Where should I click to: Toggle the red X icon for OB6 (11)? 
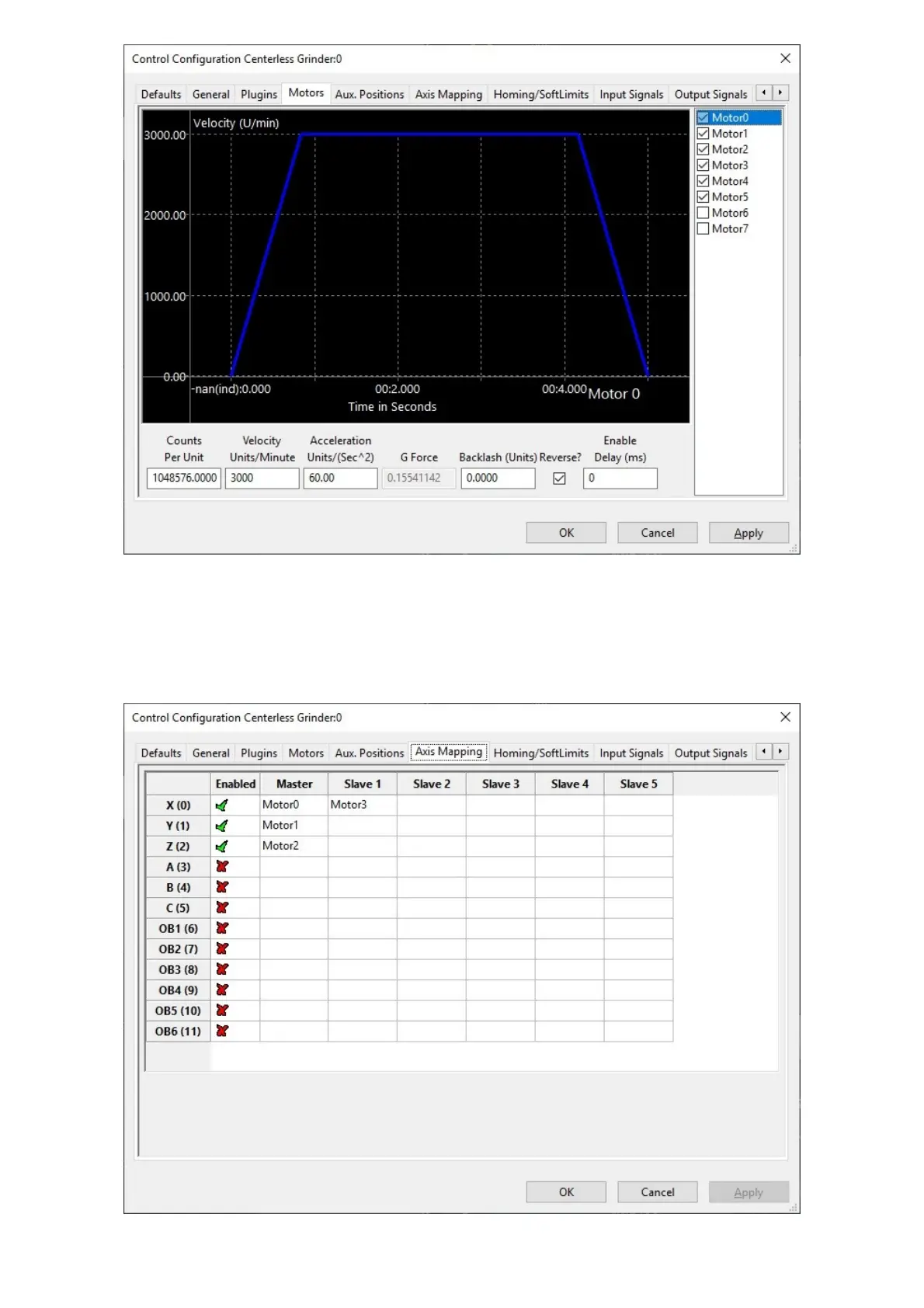pyautogui.click(x=222, y=1031)
